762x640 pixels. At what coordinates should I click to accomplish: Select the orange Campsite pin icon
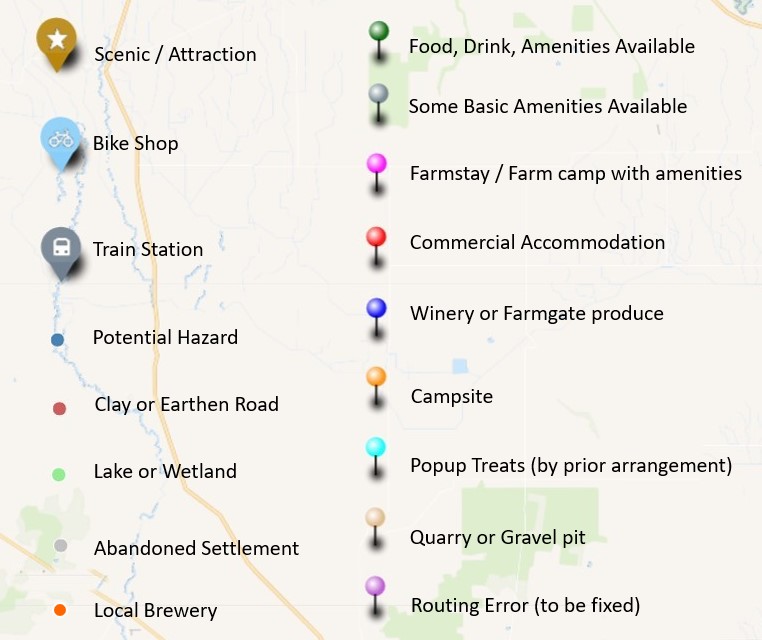click(x=376, y=378)
